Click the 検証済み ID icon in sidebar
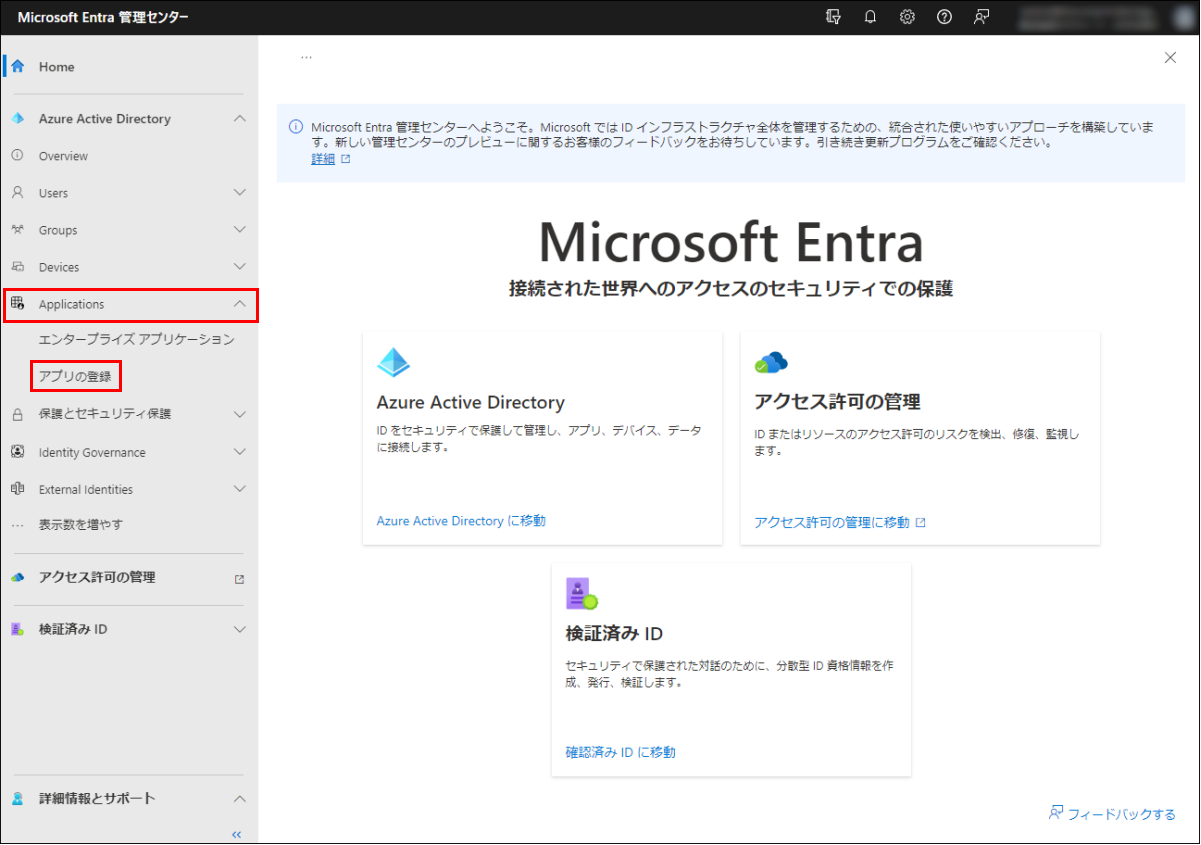 coord(17,630)
